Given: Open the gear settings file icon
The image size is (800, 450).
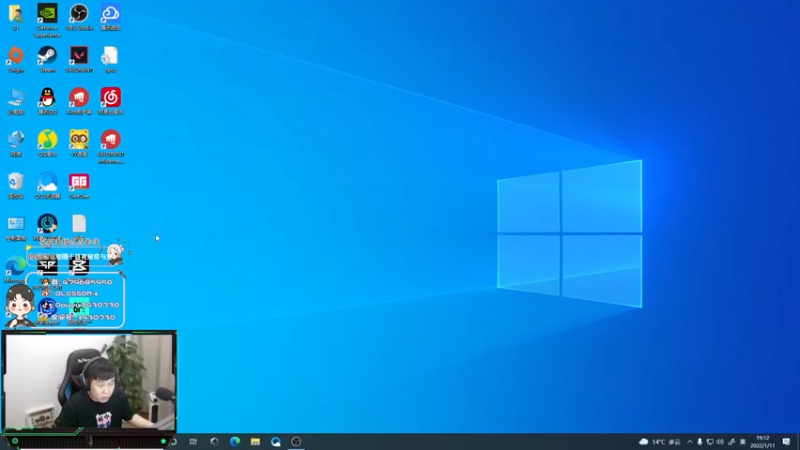Looking at the screenshot, I should pos(110,59).
